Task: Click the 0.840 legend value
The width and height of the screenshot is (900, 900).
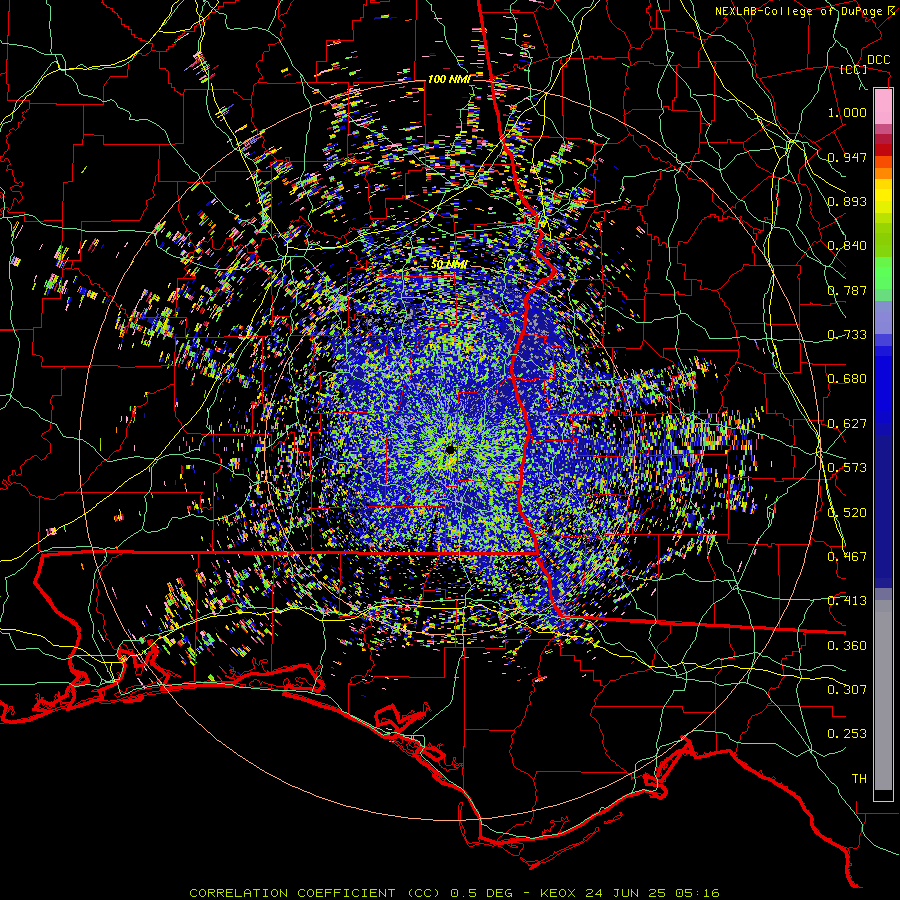Action: tap(847, 246)
